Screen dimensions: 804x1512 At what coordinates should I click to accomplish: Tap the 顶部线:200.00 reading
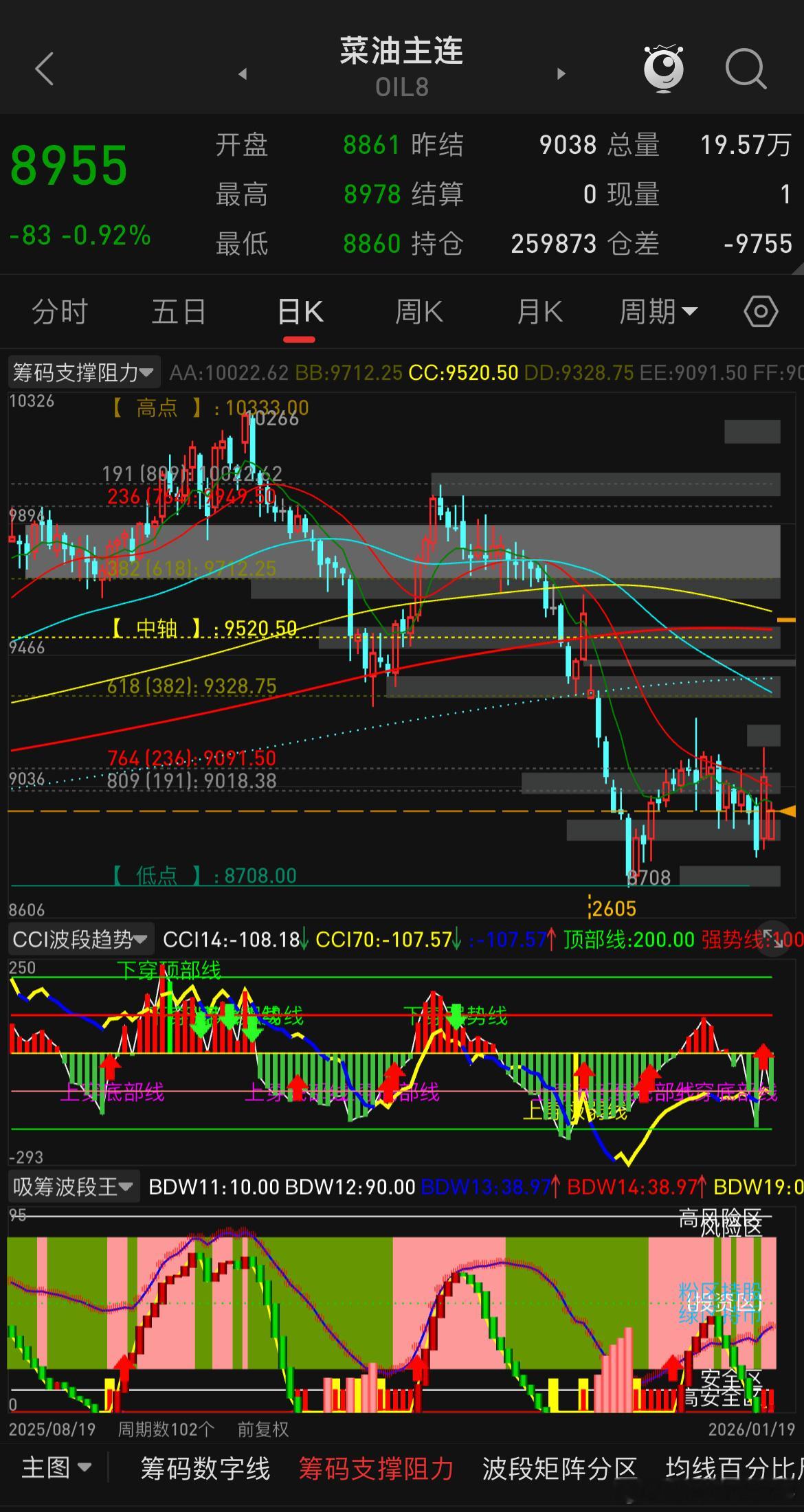click(x=629, y=939)
